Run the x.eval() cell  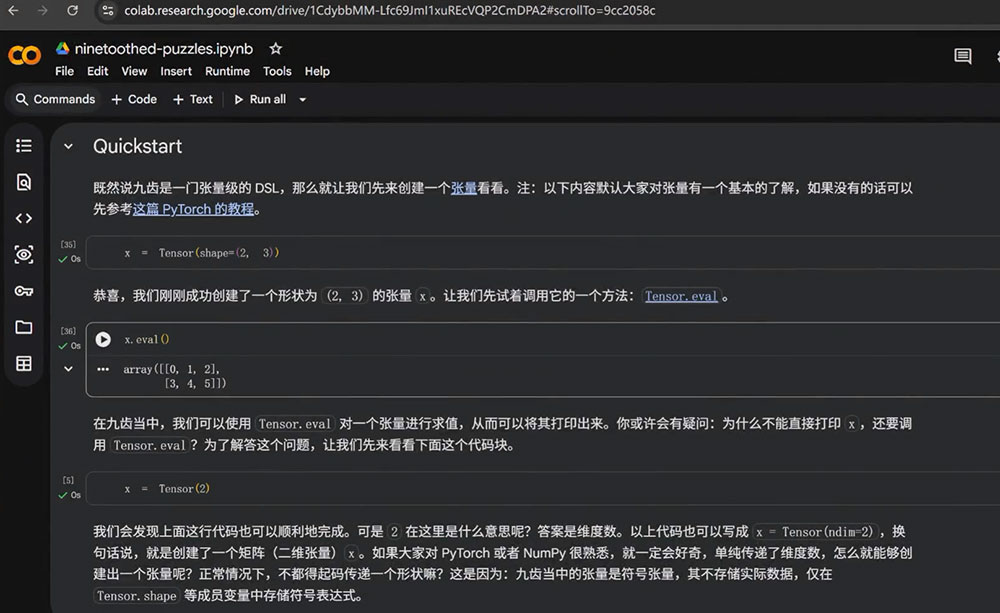tap(103, 339)
